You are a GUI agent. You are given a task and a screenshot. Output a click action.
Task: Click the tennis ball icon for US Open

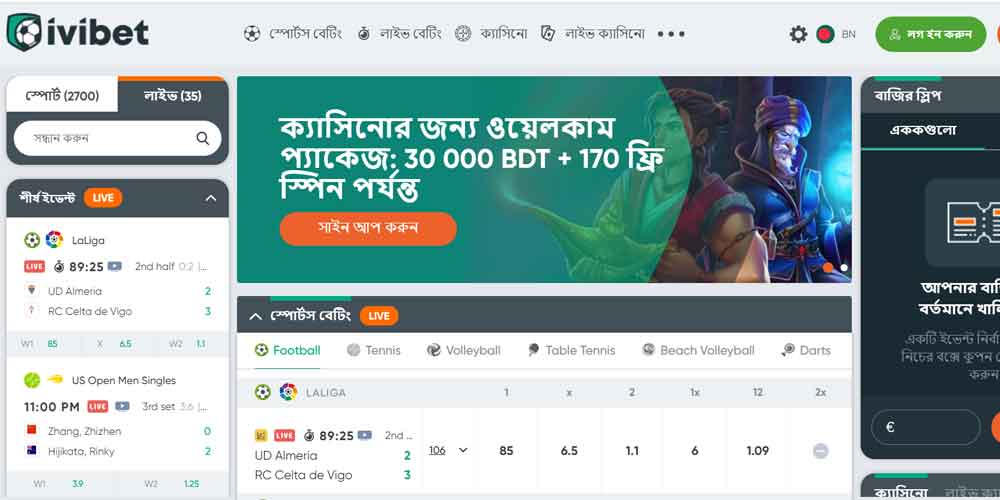click(32, 380)
